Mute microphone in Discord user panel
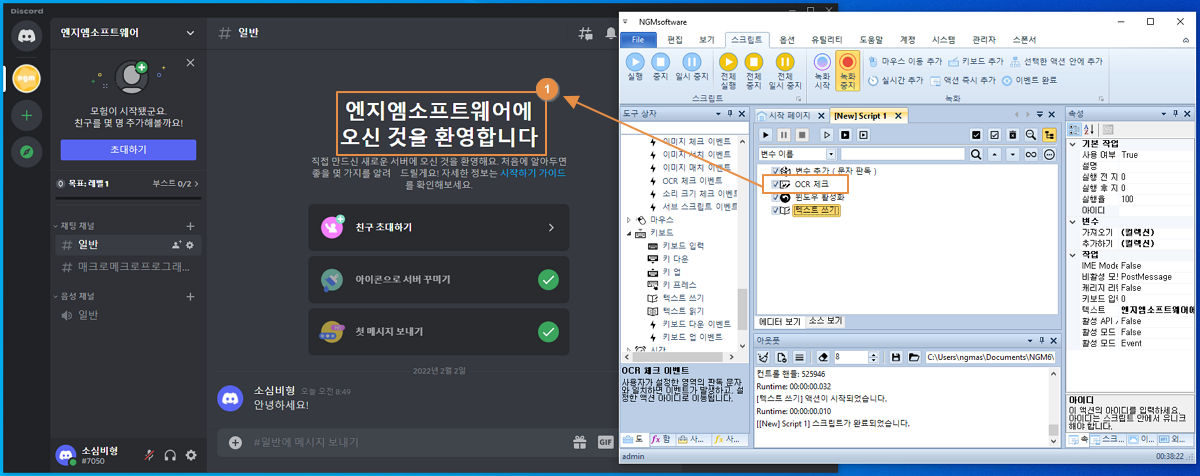Viewport: 1200px width, 476px height. [x=148, y=455]
